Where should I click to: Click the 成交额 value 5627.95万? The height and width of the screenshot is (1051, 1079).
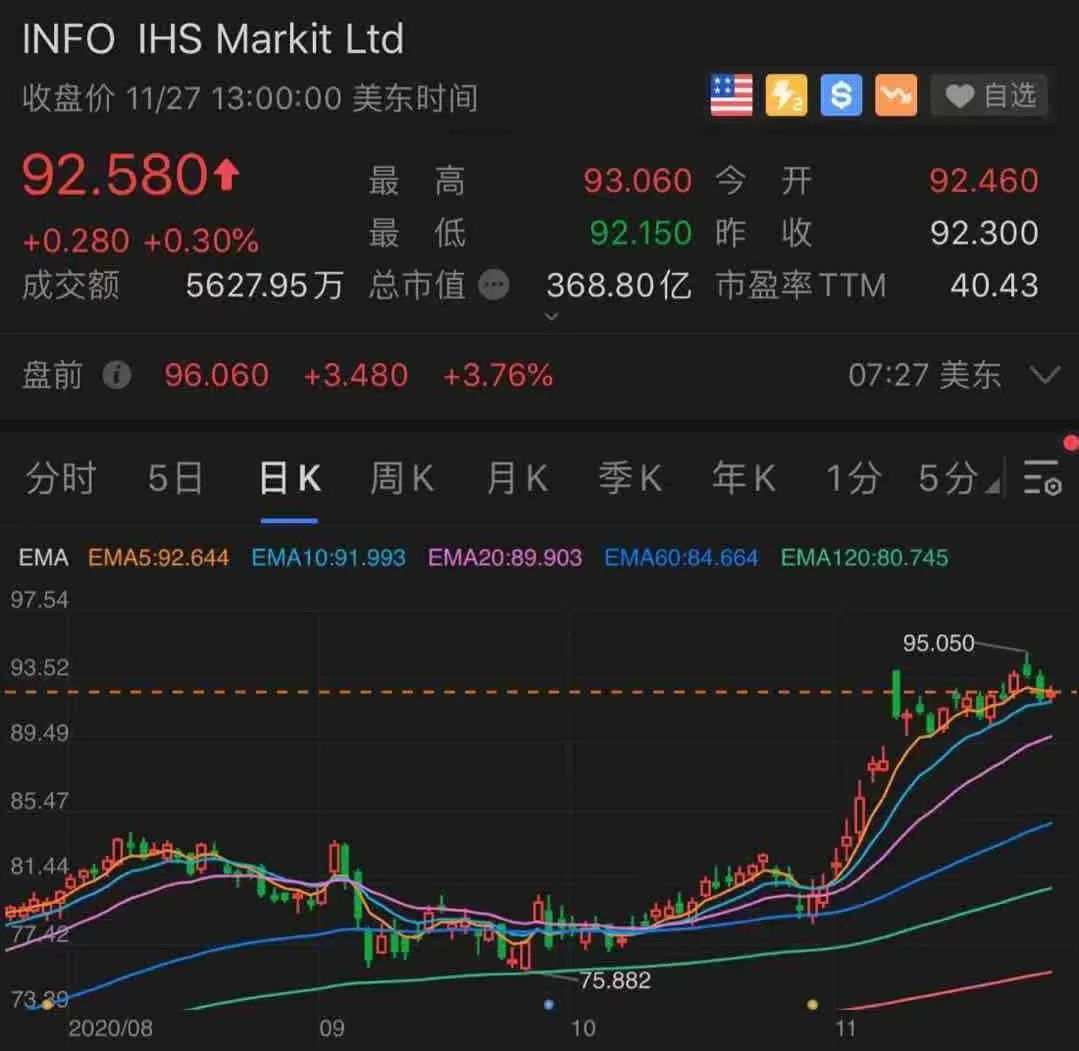click(x=264, y=286)
